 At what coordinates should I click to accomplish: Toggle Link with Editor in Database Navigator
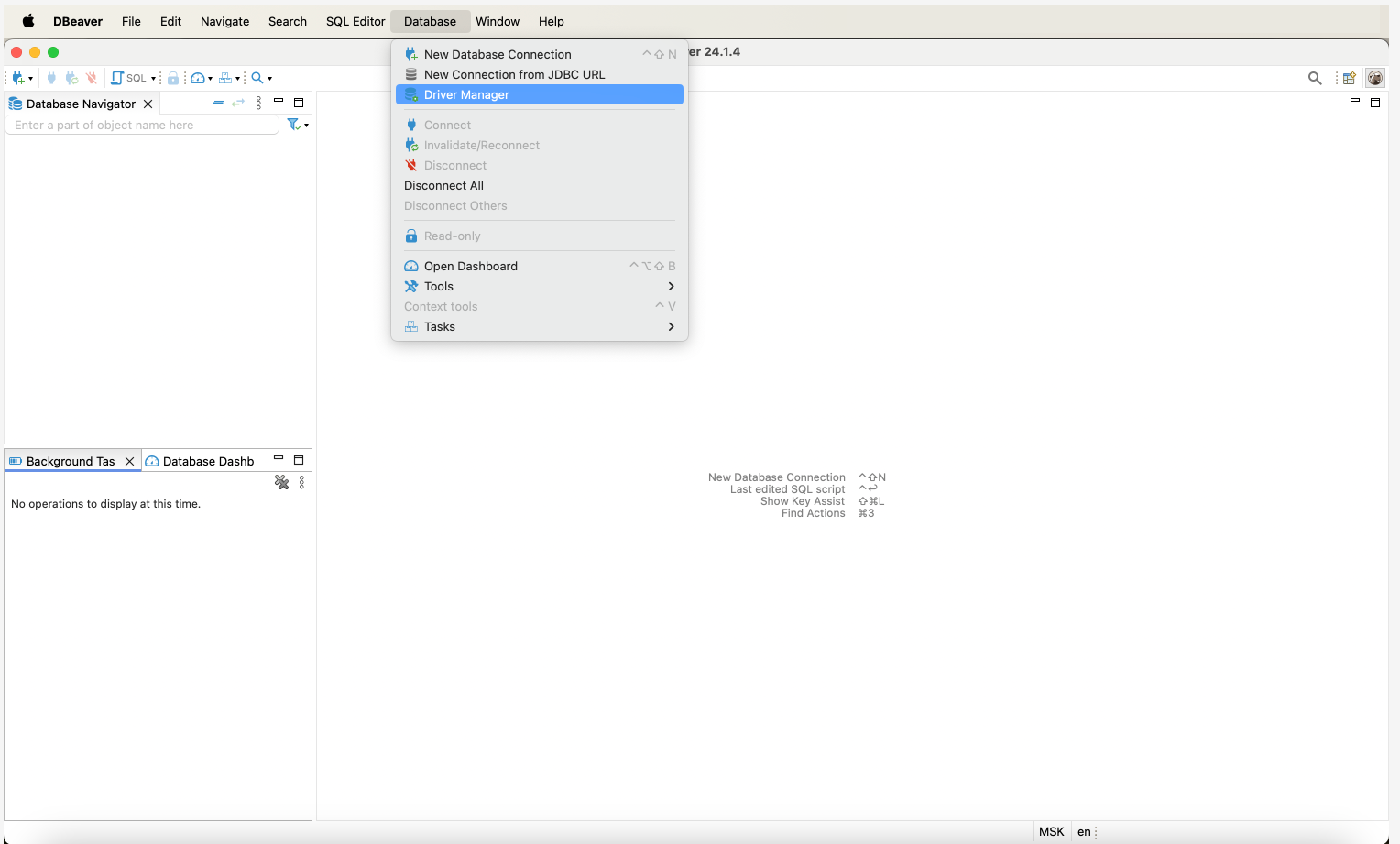(x=238, y=103)
